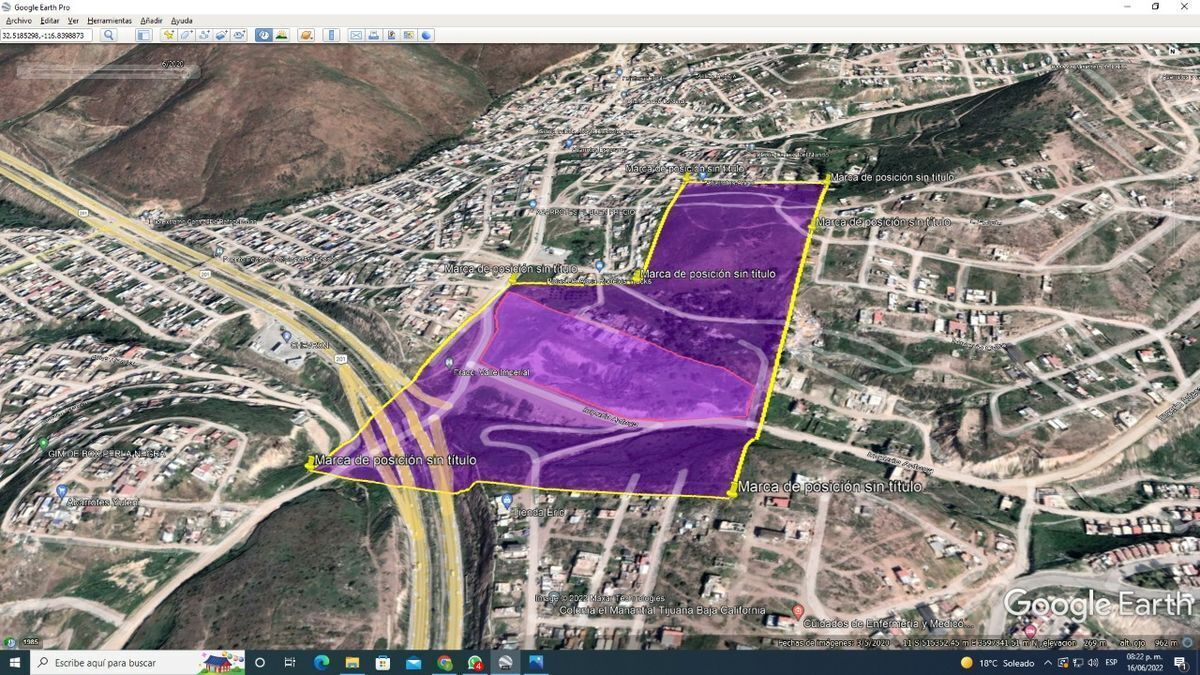Open the Herramientas menu

109,20
